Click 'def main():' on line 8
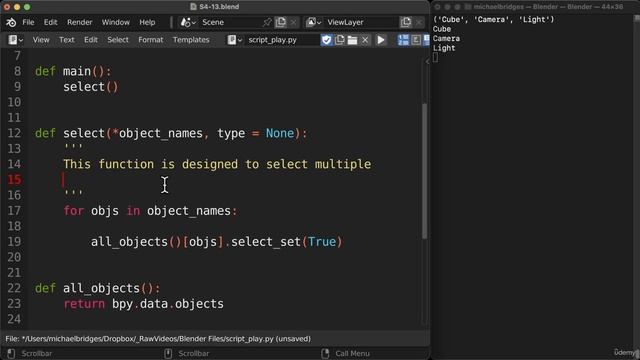This screenshot has width=640, height=360. pos(73,71)
